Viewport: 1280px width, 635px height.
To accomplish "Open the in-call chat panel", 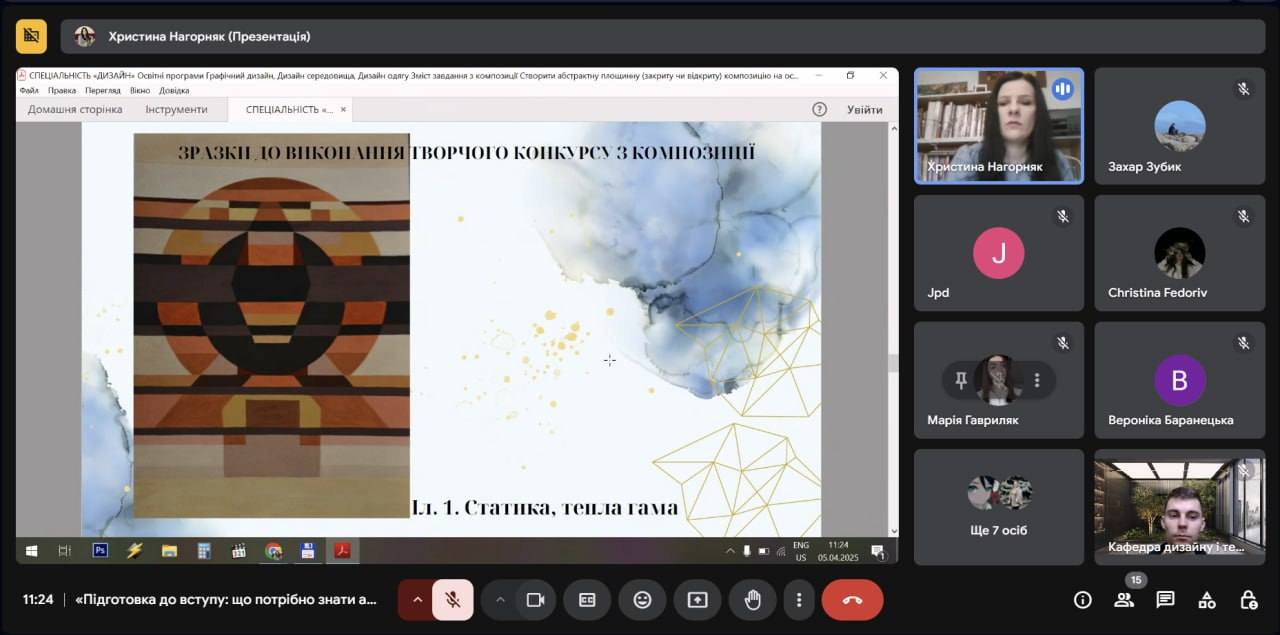I will pos(1165,600).
